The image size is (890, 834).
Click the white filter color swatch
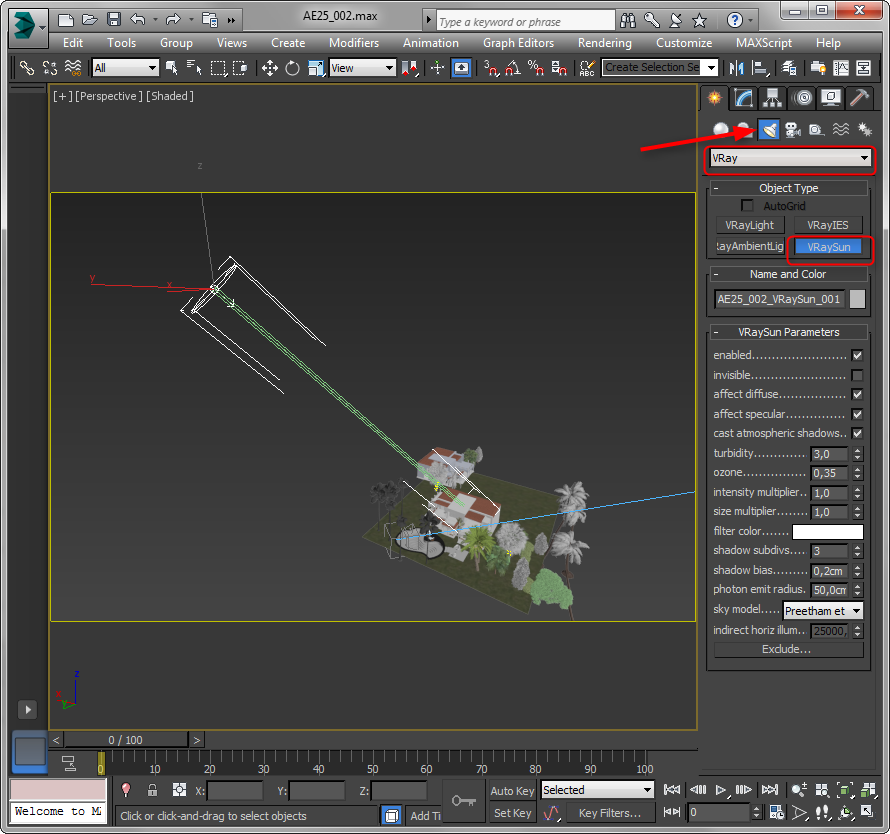[x=827, y=532]
